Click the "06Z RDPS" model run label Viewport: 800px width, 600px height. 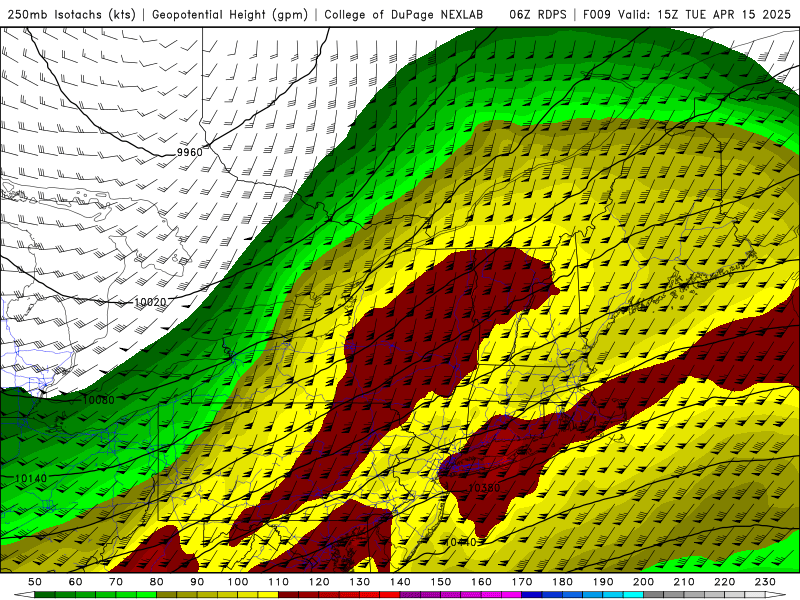[538, 14]
